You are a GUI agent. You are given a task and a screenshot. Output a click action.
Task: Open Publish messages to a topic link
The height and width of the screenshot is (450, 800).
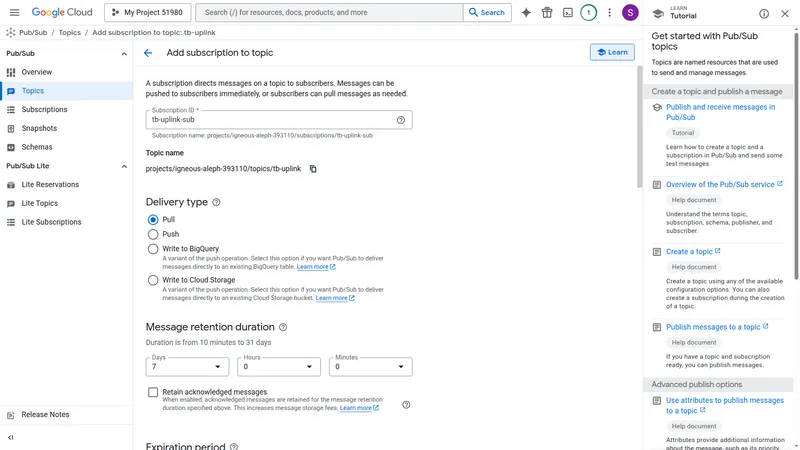pyautogui.click(x=717, y=327)
